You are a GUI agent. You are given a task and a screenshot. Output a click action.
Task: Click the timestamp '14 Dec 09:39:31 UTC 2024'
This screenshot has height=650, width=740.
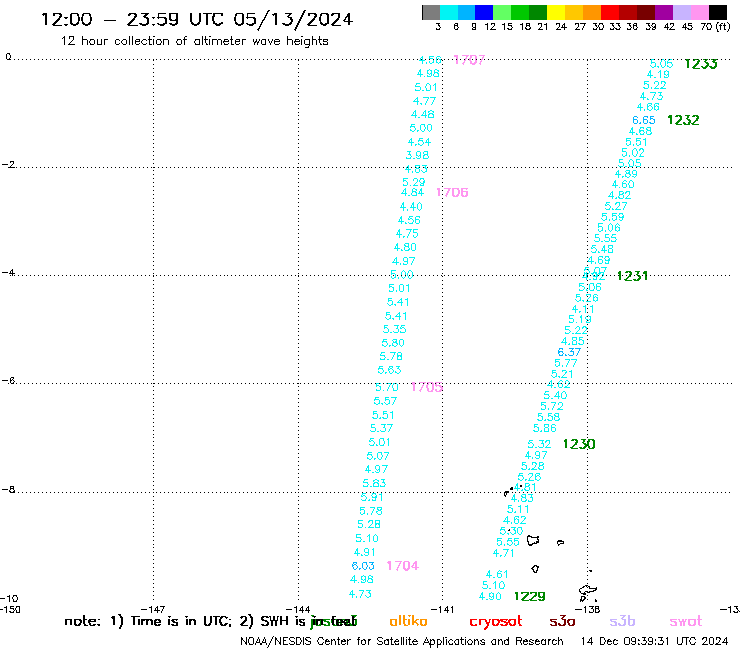[654, 641]
